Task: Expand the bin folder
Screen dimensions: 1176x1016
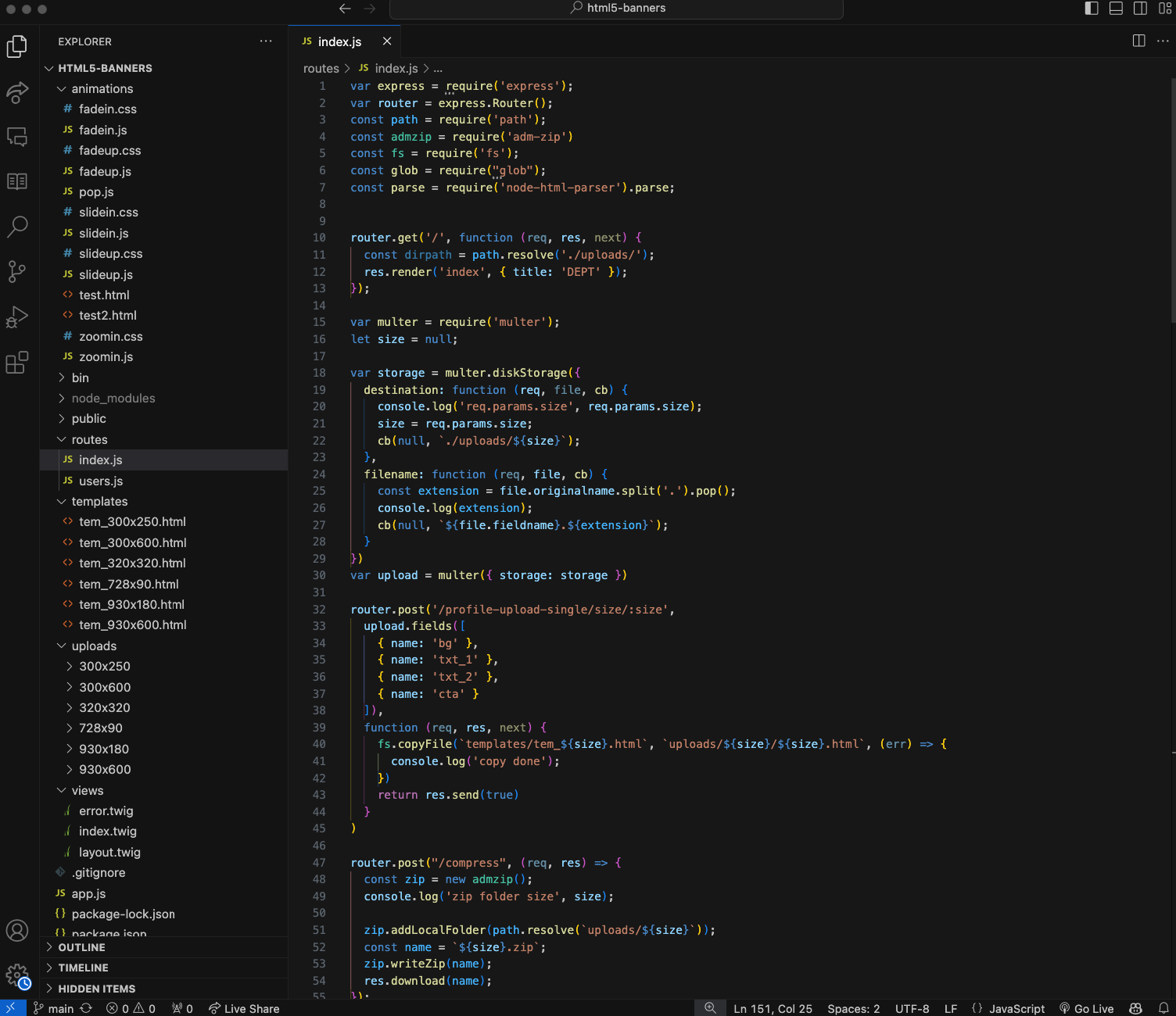Action: (164, 377)
